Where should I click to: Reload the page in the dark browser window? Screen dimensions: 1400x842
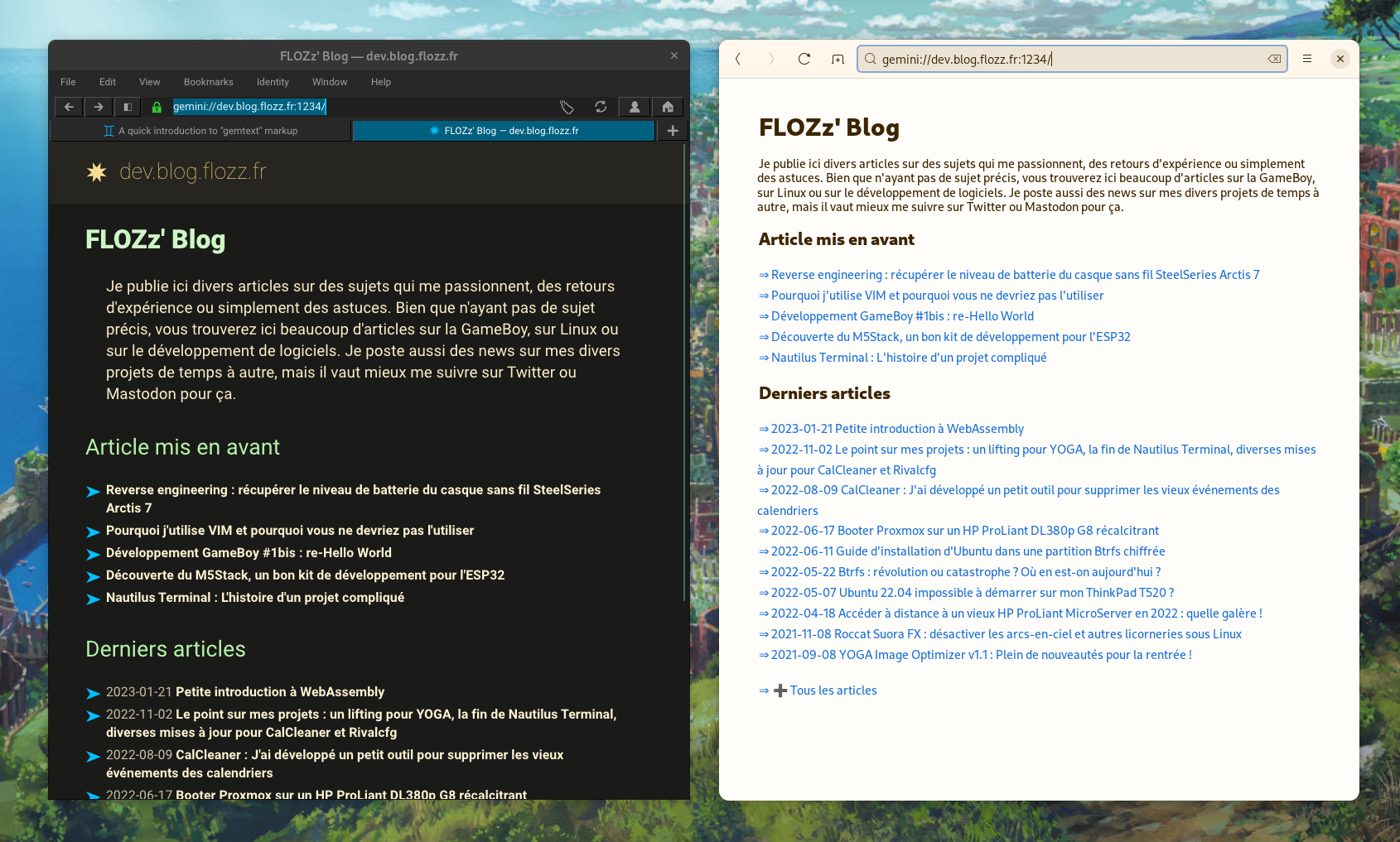601,107
